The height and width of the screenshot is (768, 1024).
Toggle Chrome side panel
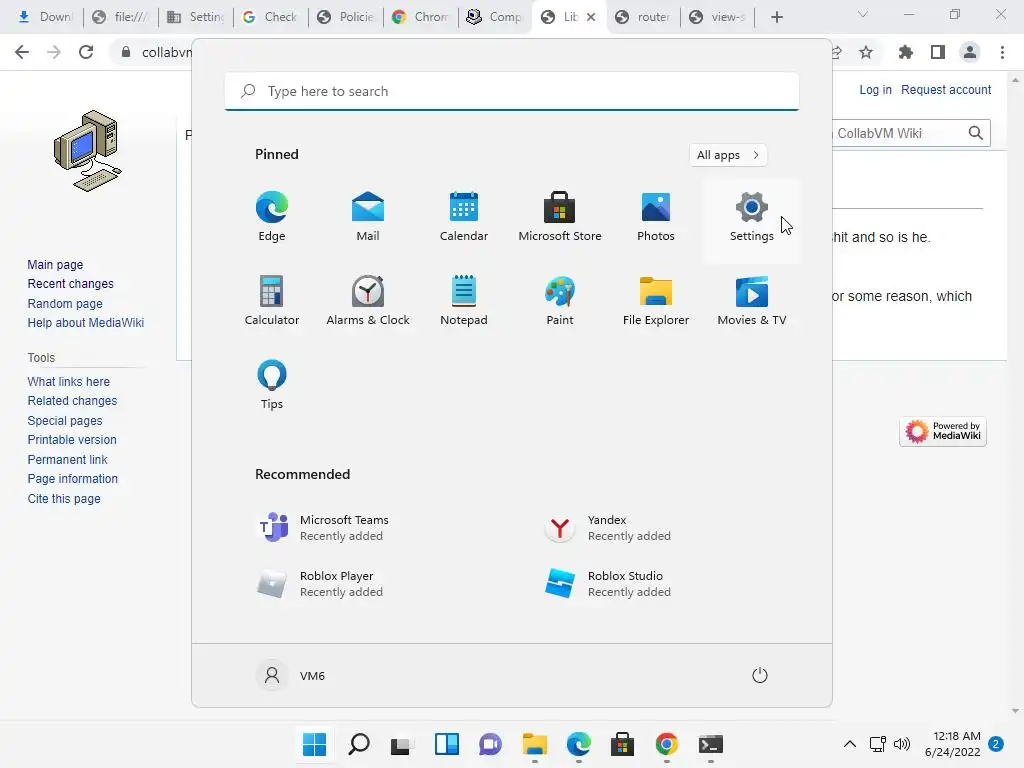point(938,52)
